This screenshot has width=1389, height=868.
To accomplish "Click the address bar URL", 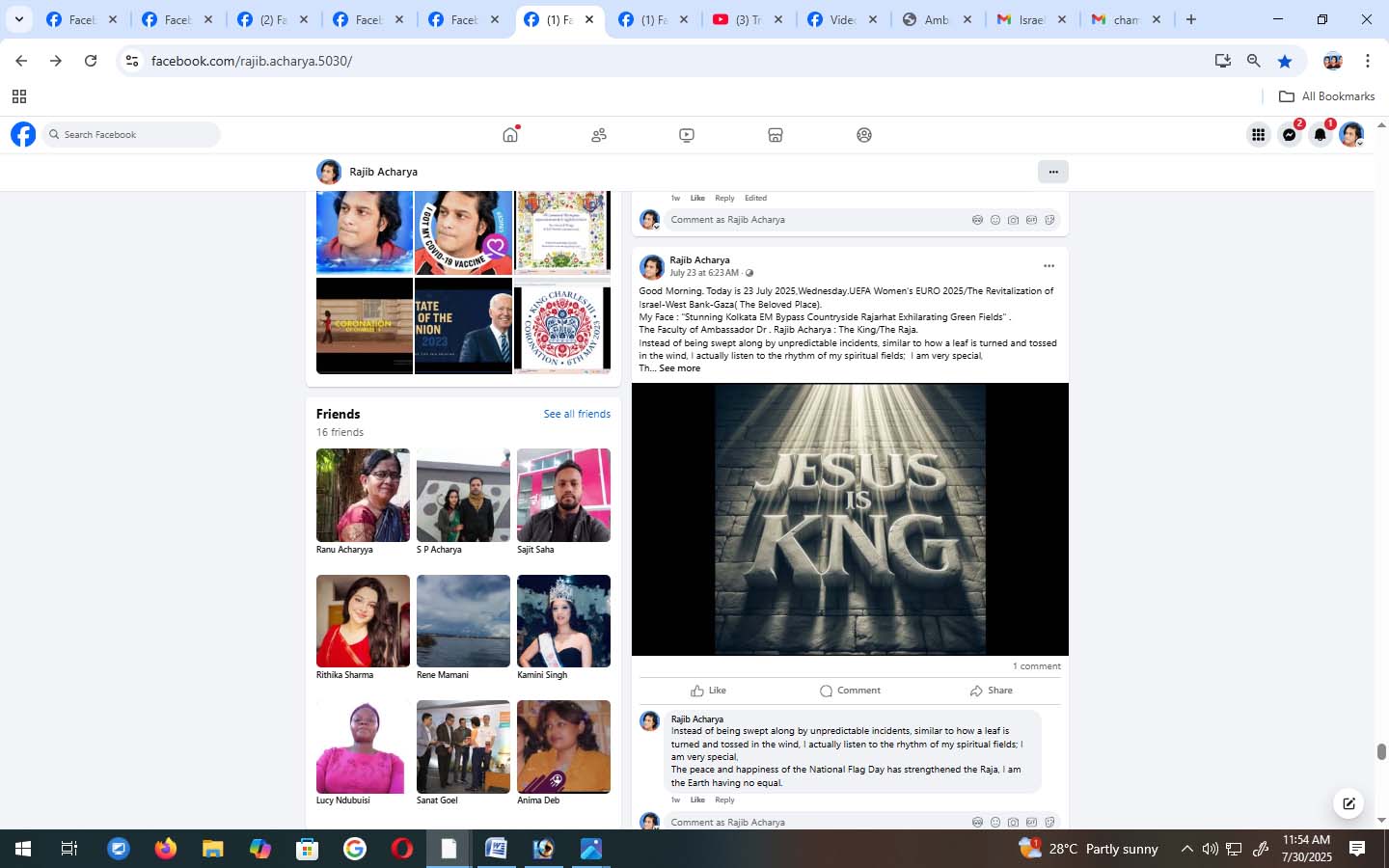I will pos(252,61).
